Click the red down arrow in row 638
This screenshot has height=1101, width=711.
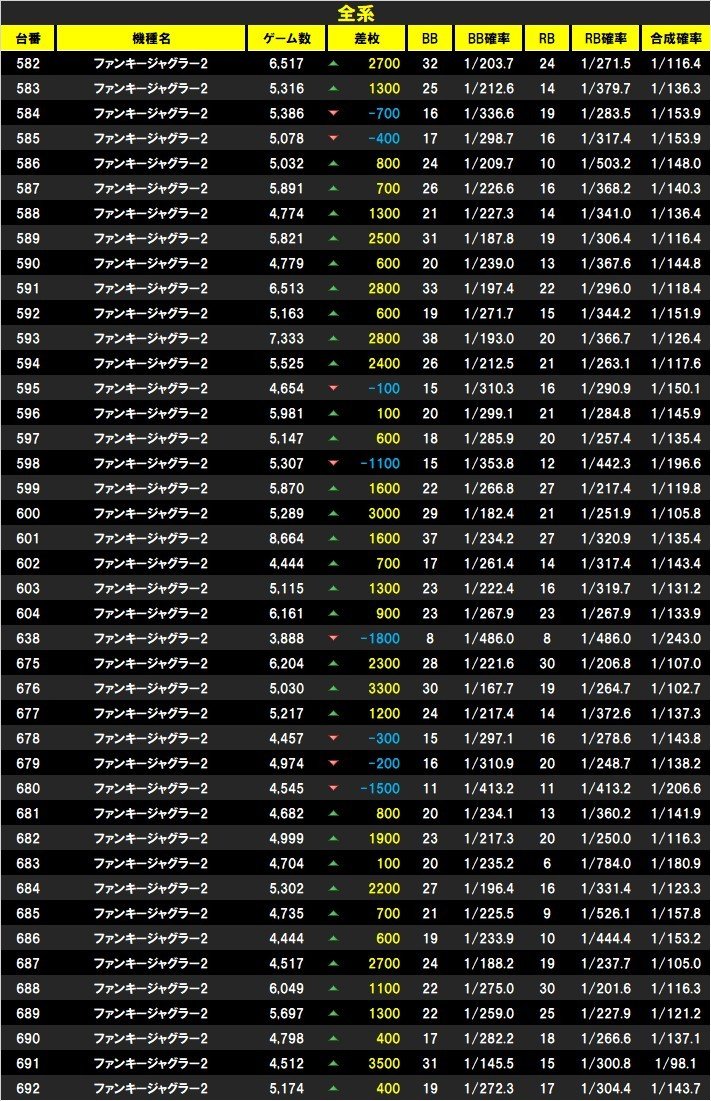[x=333, y=638]
